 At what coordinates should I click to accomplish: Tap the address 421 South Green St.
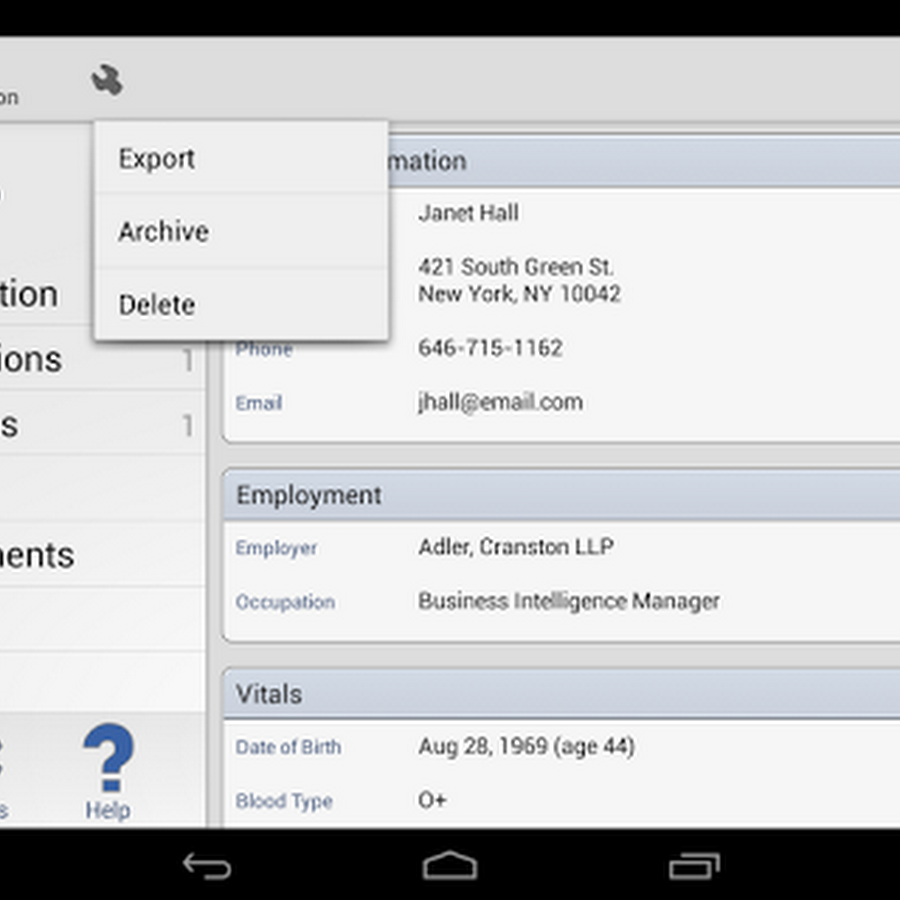pos(516,267)
